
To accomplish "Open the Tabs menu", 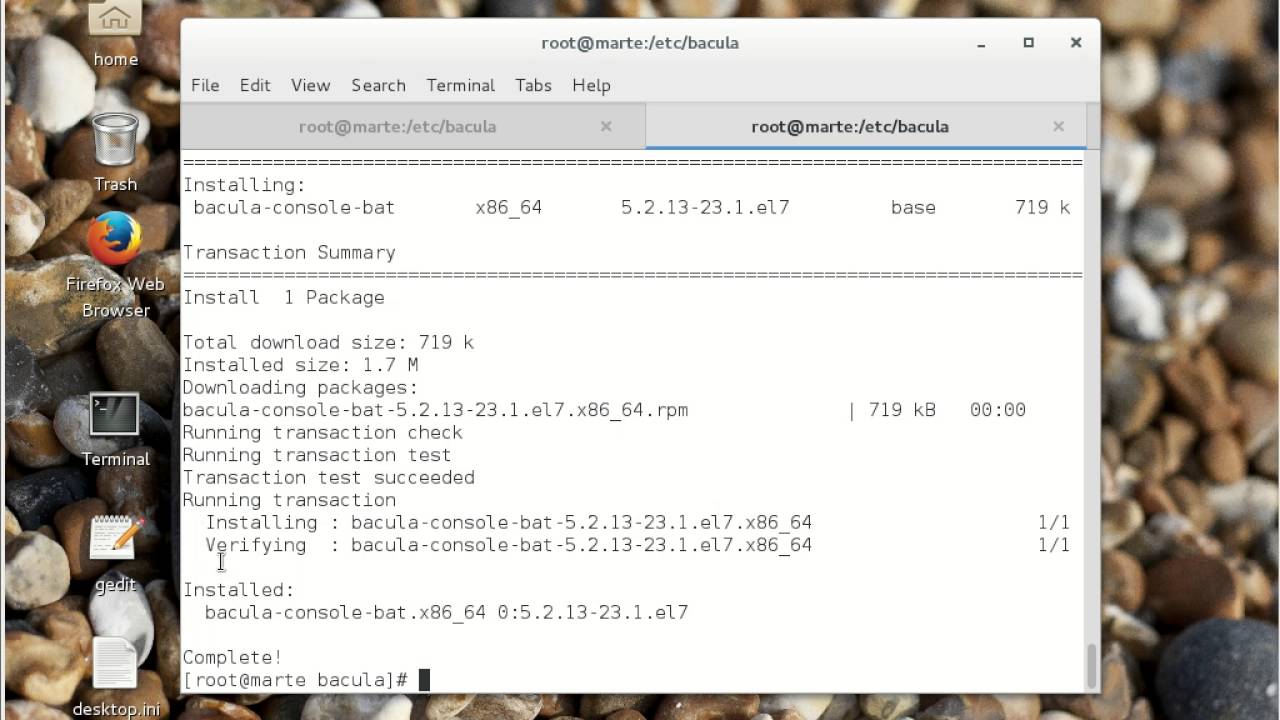I will pyautogui.click(x=533, y=85).
